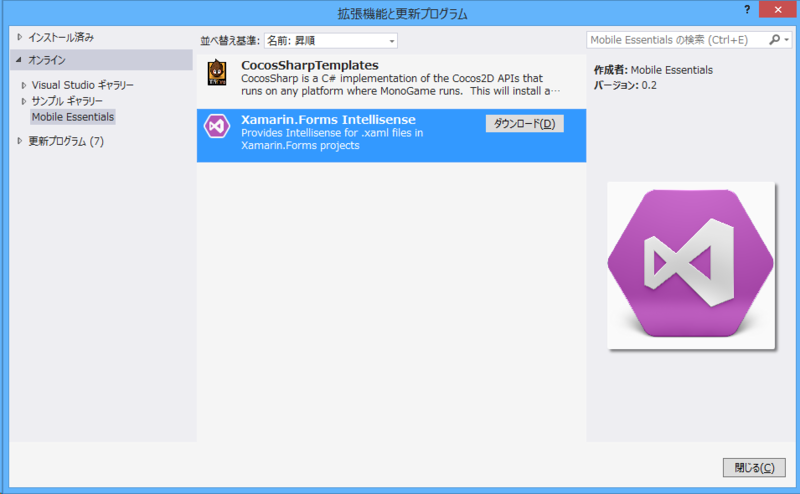The width and height of the screenshot is (800, 494).
Task: Click the CocosSharp description text
Action: pos(401,85)
